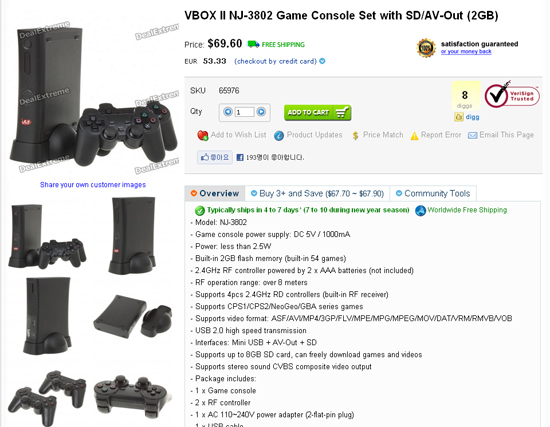This screenshot has height=427, width=550.
Task: Follow Share your own customer images link
Action: tap(93, 185)
